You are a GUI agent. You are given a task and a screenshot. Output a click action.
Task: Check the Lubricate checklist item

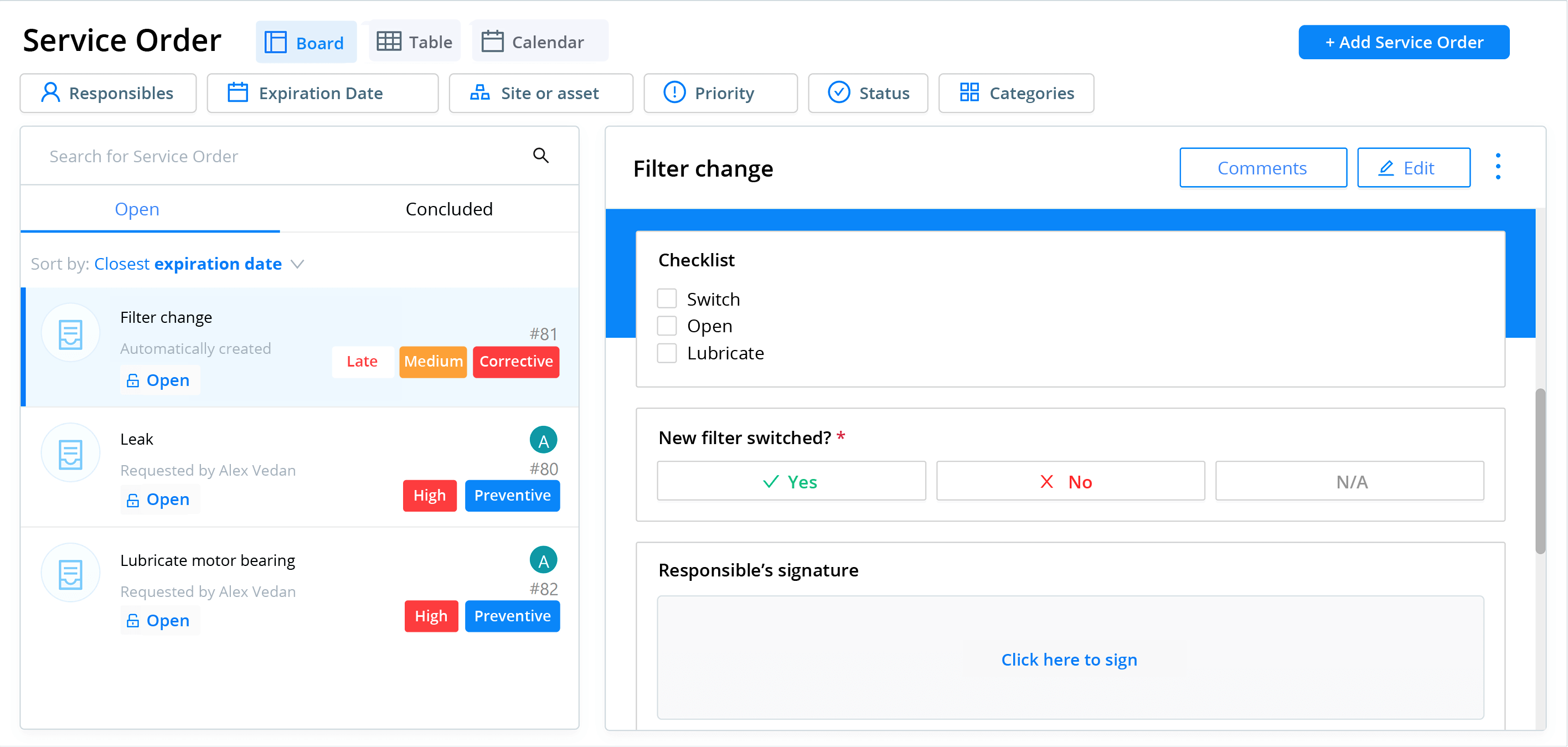pyautogui.click(x=665, y=352)
